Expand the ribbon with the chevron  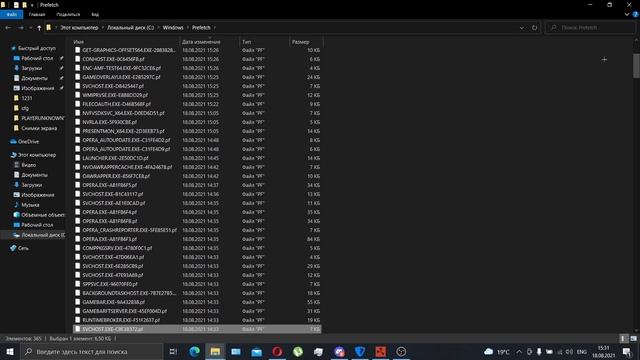click(627, 14)
